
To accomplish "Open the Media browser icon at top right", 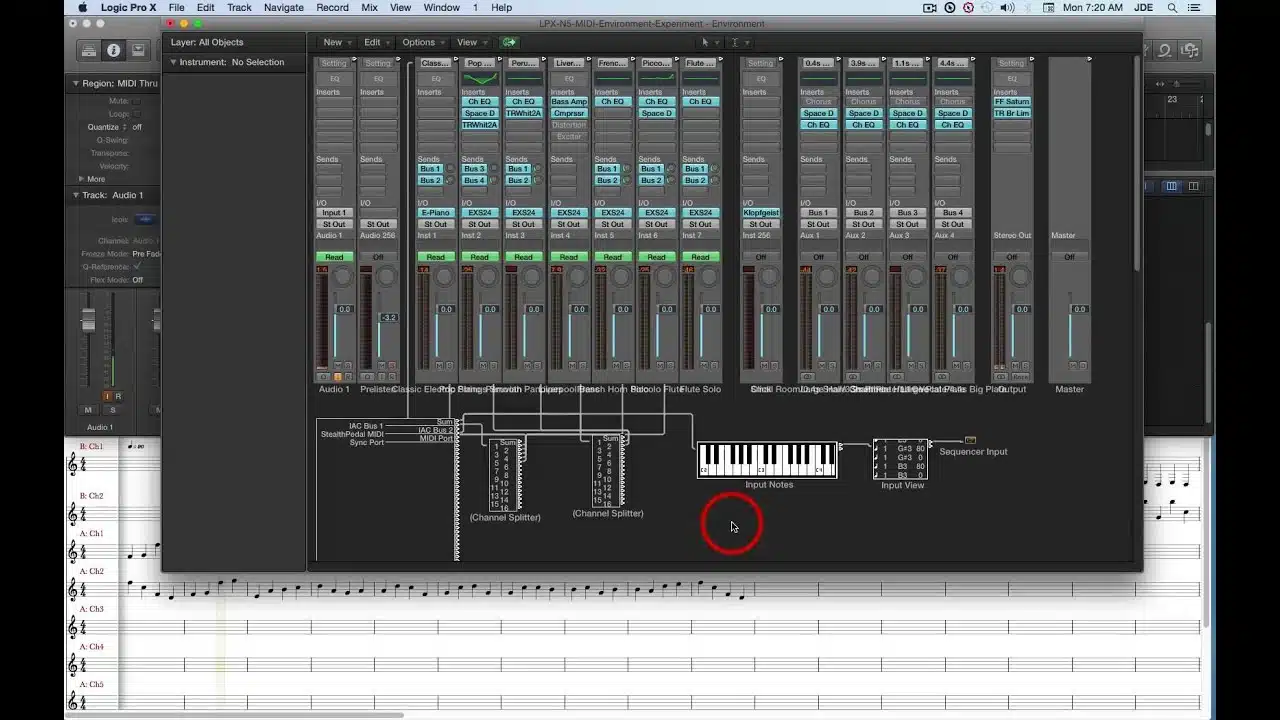I will 1190,50.
